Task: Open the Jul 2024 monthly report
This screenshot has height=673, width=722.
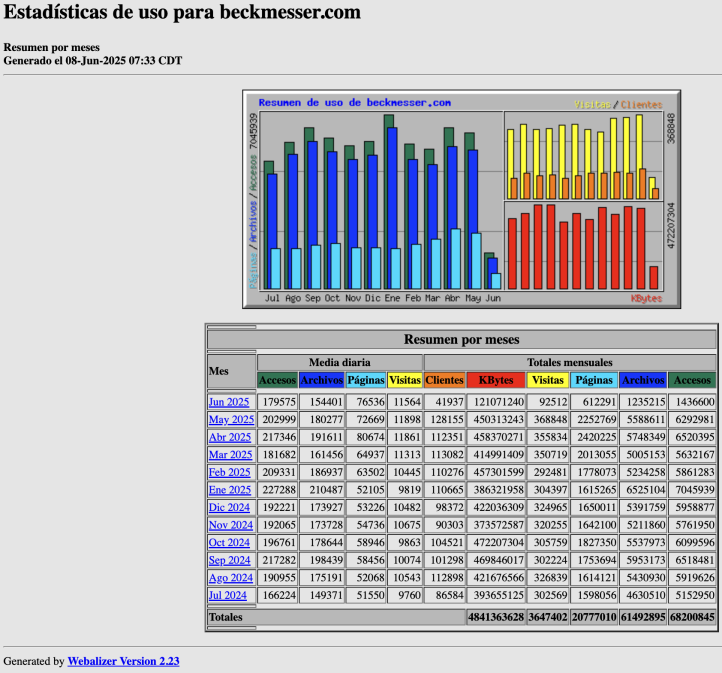Action: (x=228, y=595)
